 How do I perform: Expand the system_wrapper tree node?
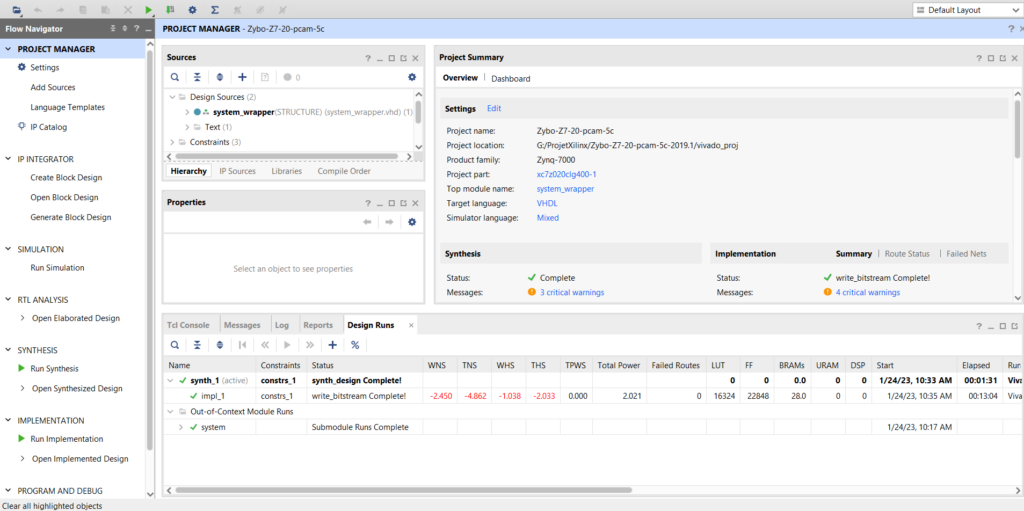click(186, 112)
